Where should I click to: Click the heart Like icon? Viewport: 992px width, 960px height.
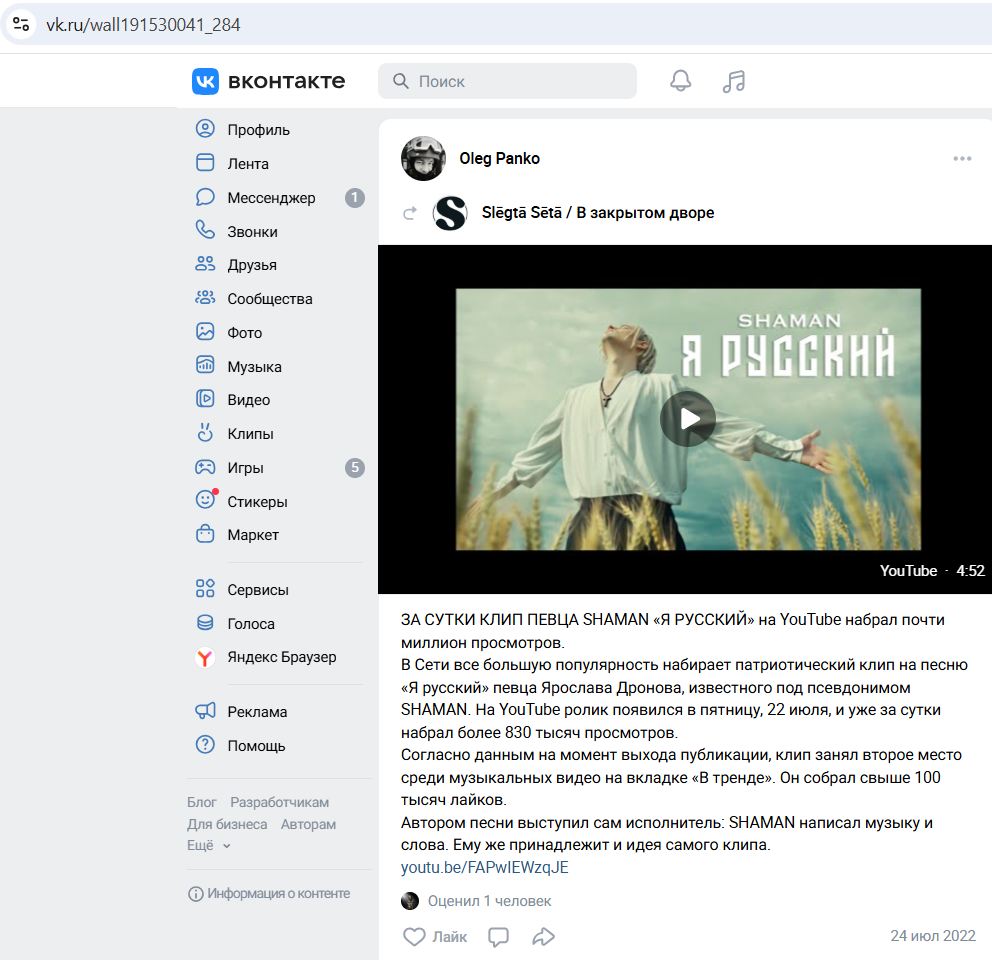[414, 937]
